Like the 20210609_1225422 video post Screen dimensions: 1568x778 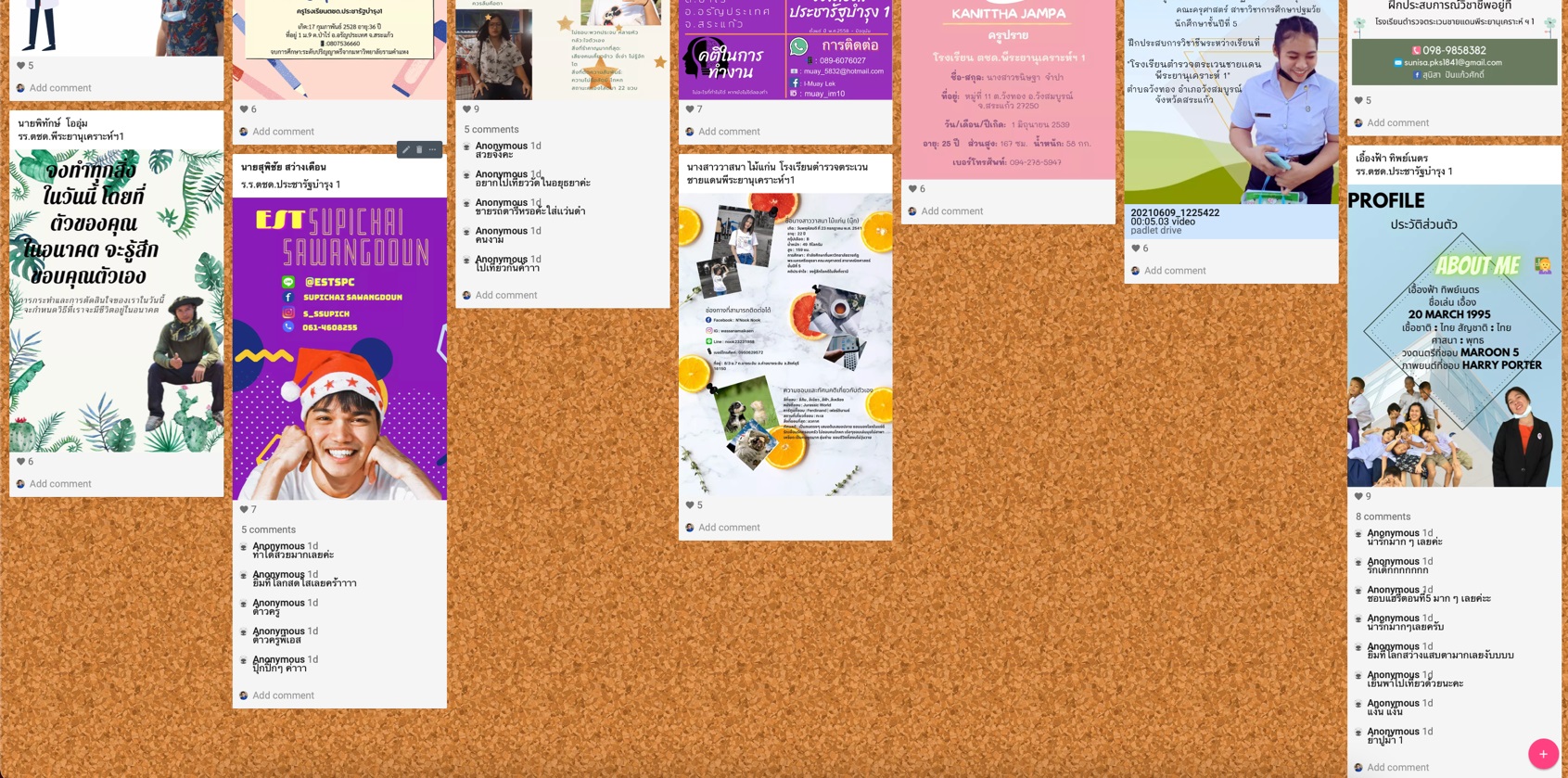click(x=1135, y=249)
